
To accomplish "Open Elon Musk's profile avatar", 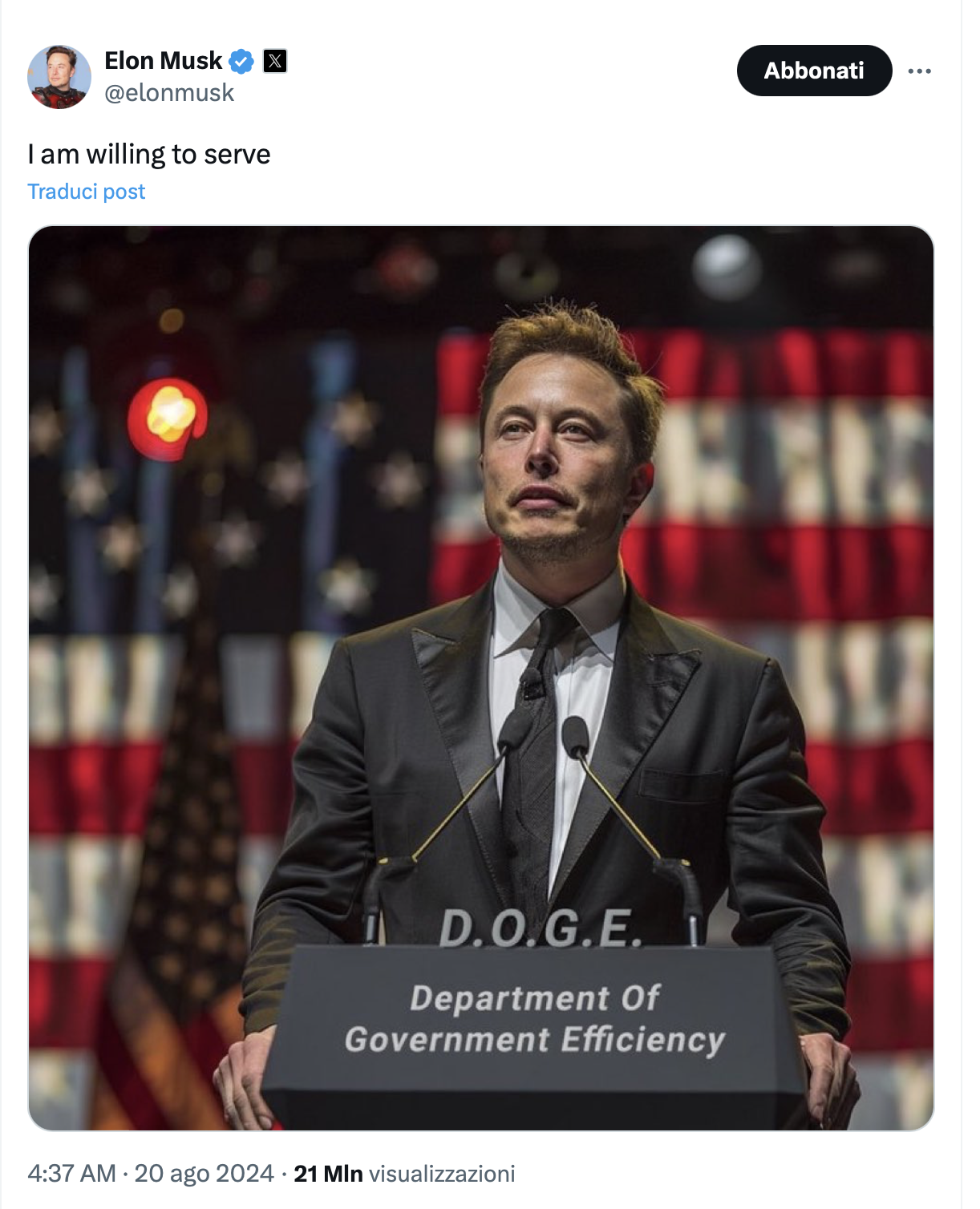I will click(x=59, y=77).
